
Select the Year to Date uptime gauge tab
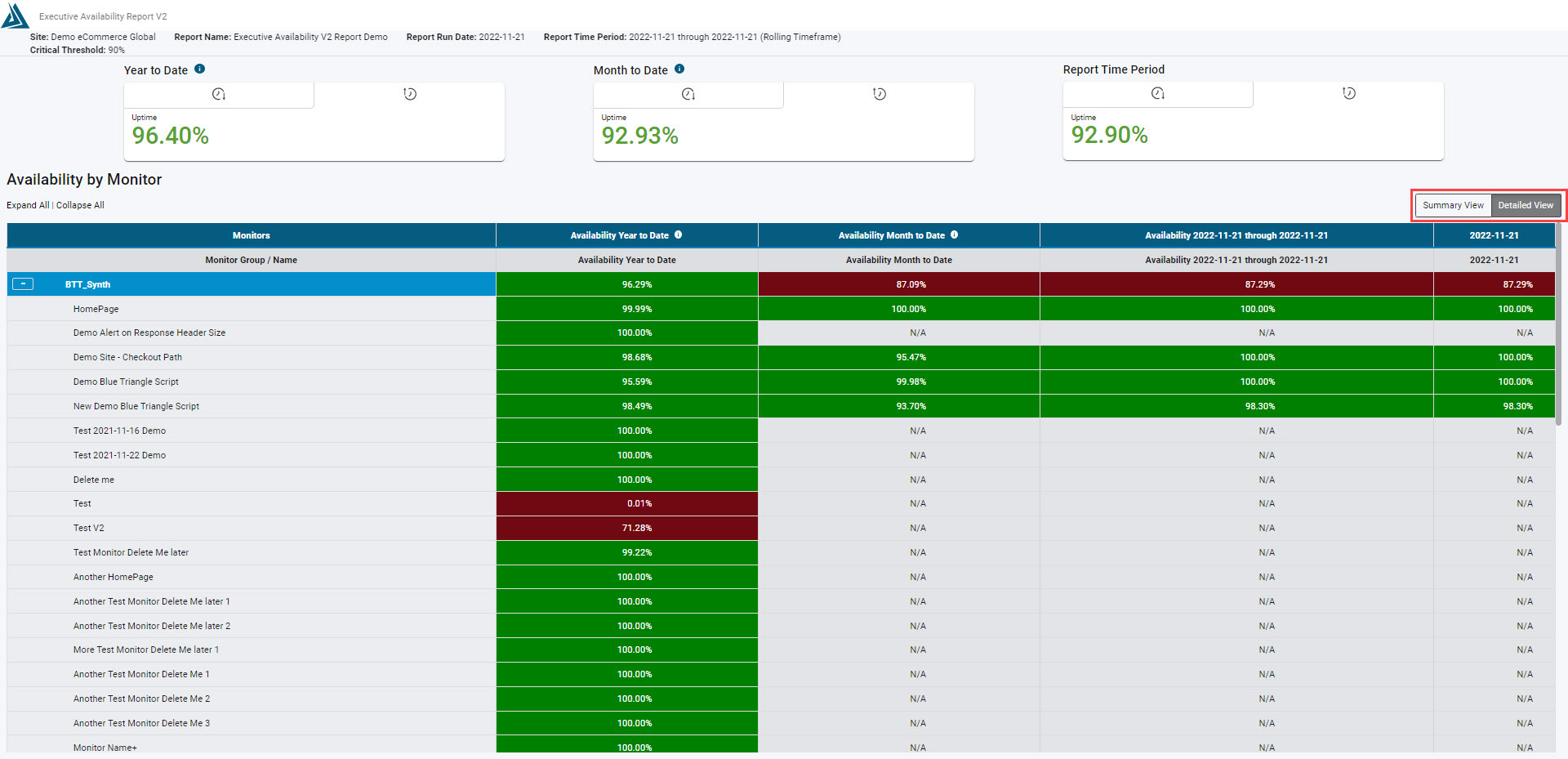219,95
